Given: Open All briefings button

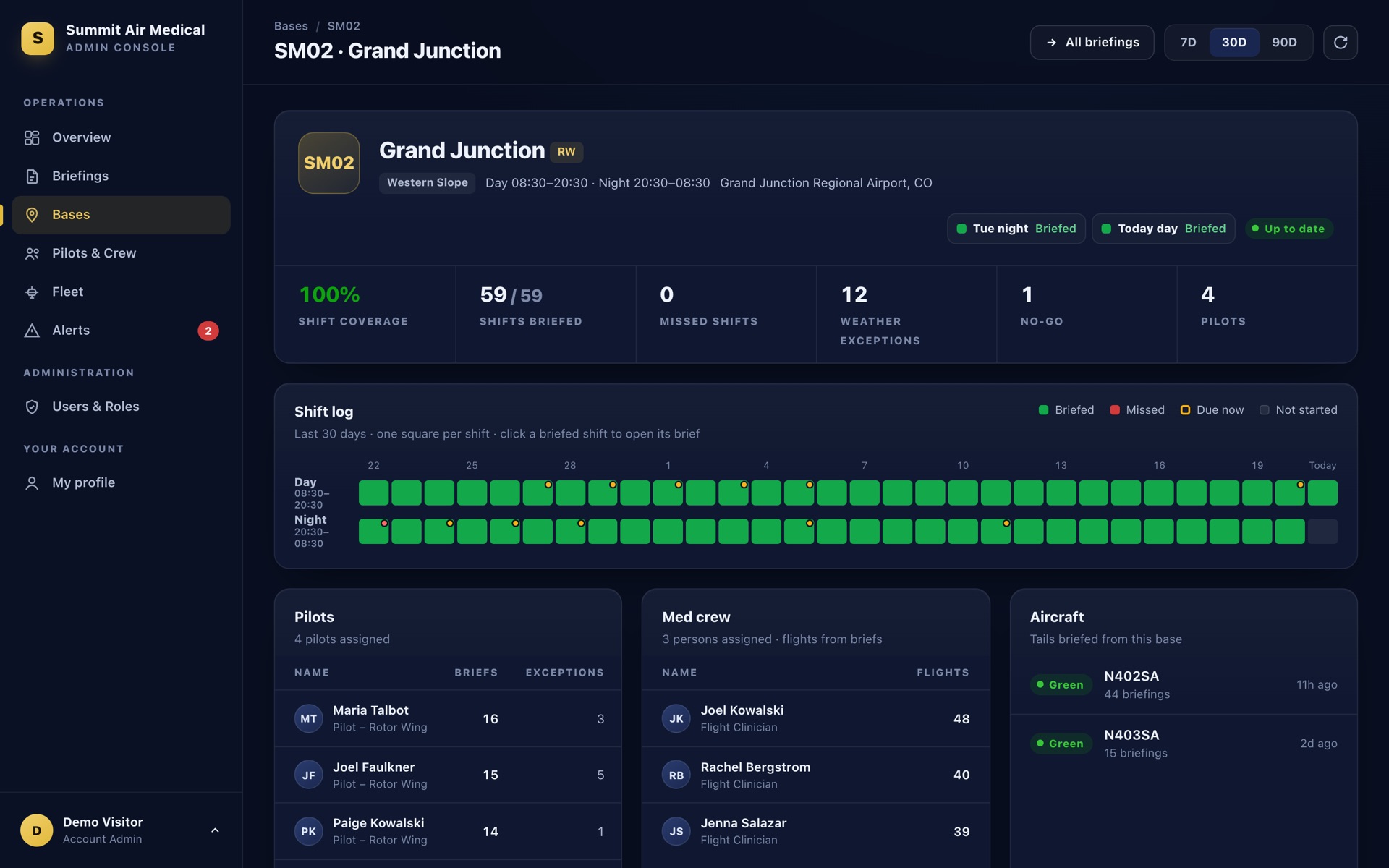Looking at the screenshot, I should 1092,43.
